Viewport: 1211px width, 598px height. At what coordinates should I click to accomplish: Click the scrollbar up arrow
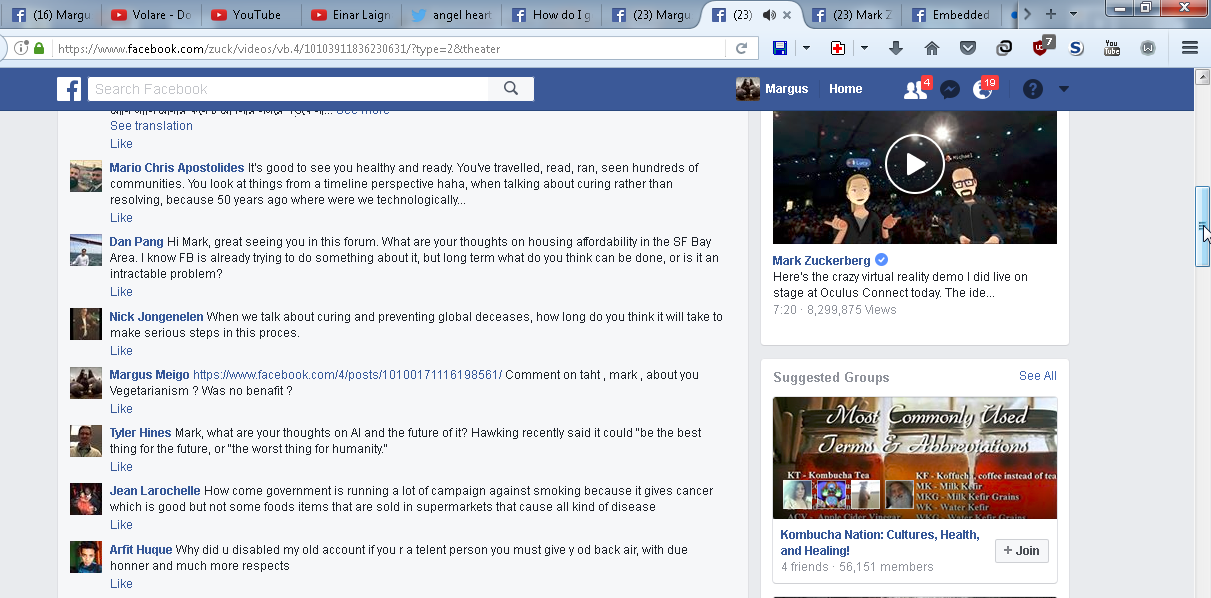coord(1203,76)
